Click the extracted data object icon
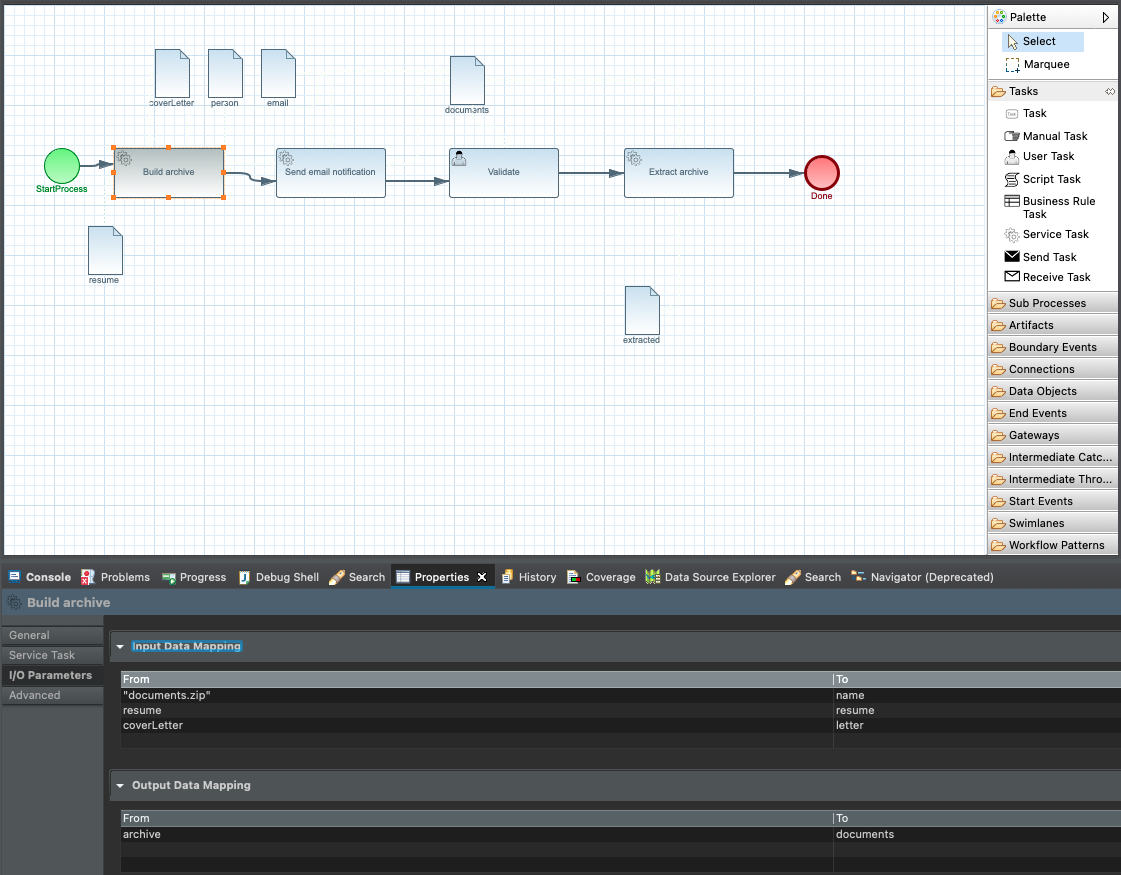This screenshot has height=875, width=1121. (x=642, y=310)
